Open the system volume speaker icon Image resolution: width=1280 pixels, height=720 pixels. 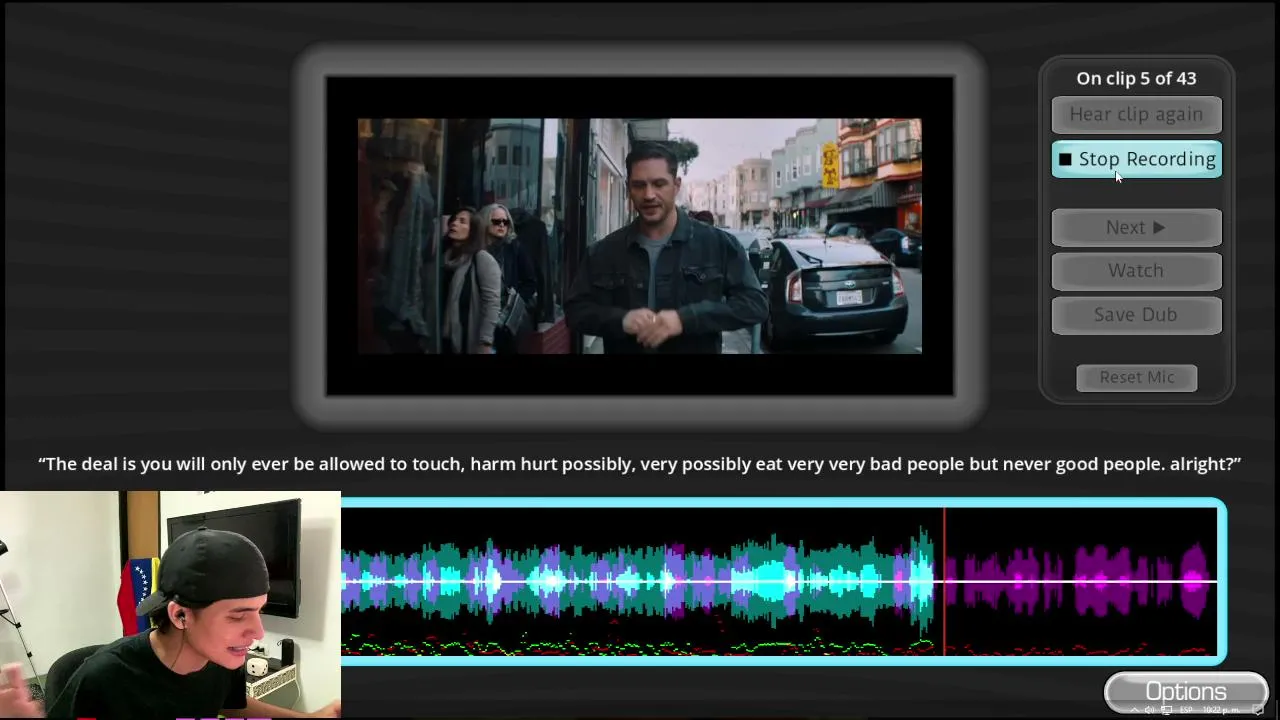(1150, 710)
